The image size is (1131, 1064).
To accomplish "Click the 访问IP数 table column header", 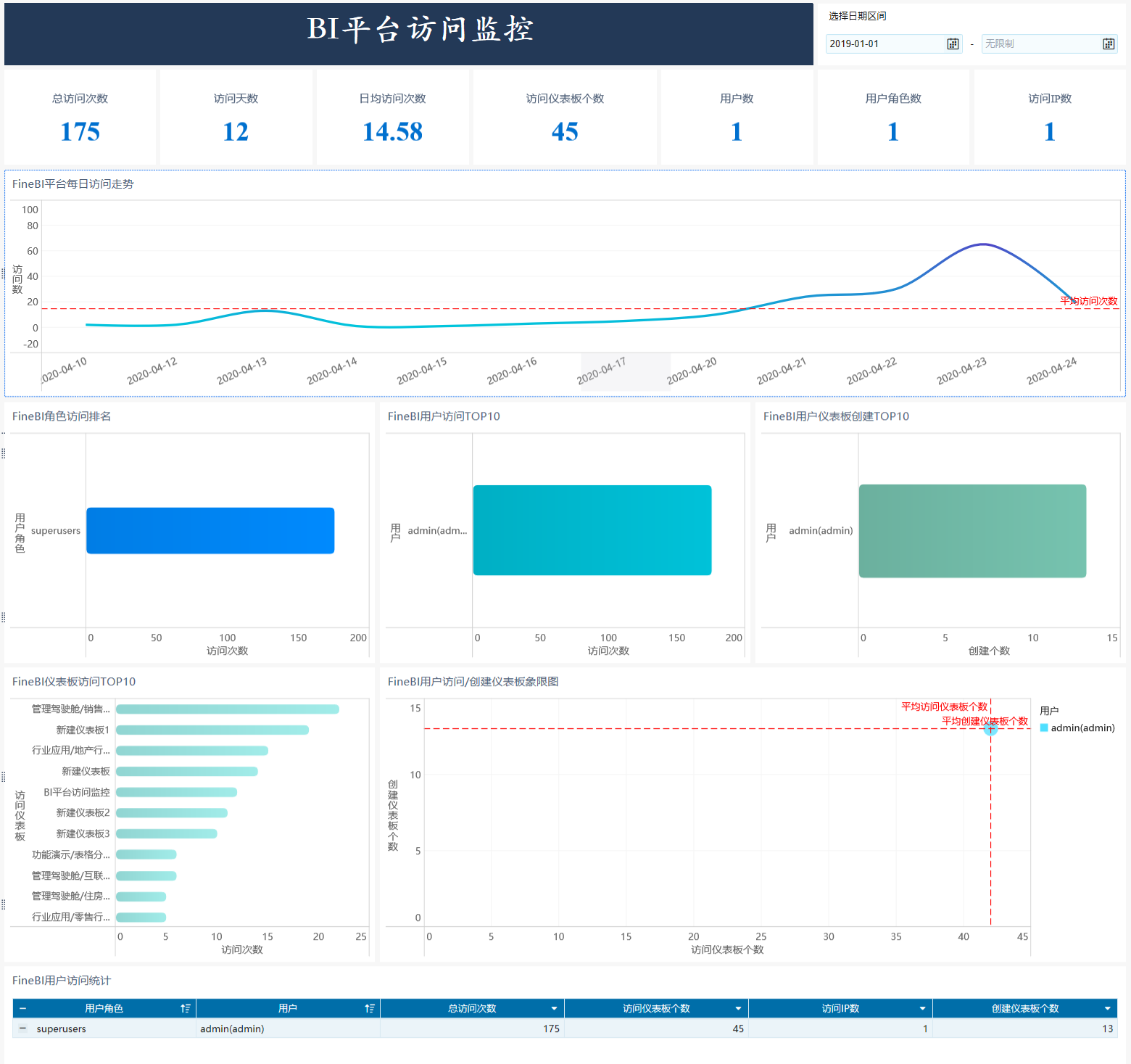I will click(840, 1008).
